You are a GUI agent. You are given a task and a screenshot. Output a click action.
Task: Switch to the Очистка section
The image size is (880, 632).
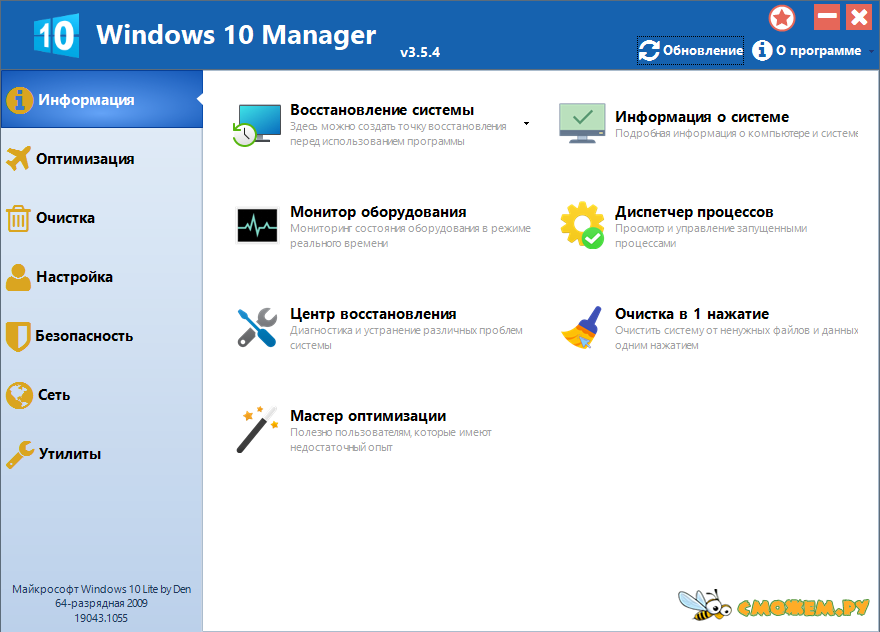[102, 218]
